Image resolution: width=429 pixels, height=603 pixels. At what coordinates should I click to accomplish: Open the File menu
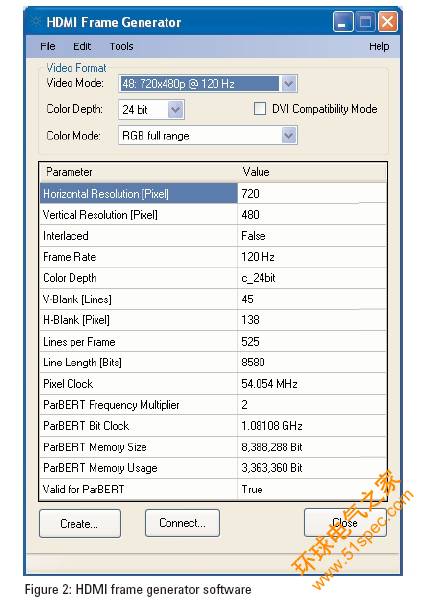coord(48,47)
